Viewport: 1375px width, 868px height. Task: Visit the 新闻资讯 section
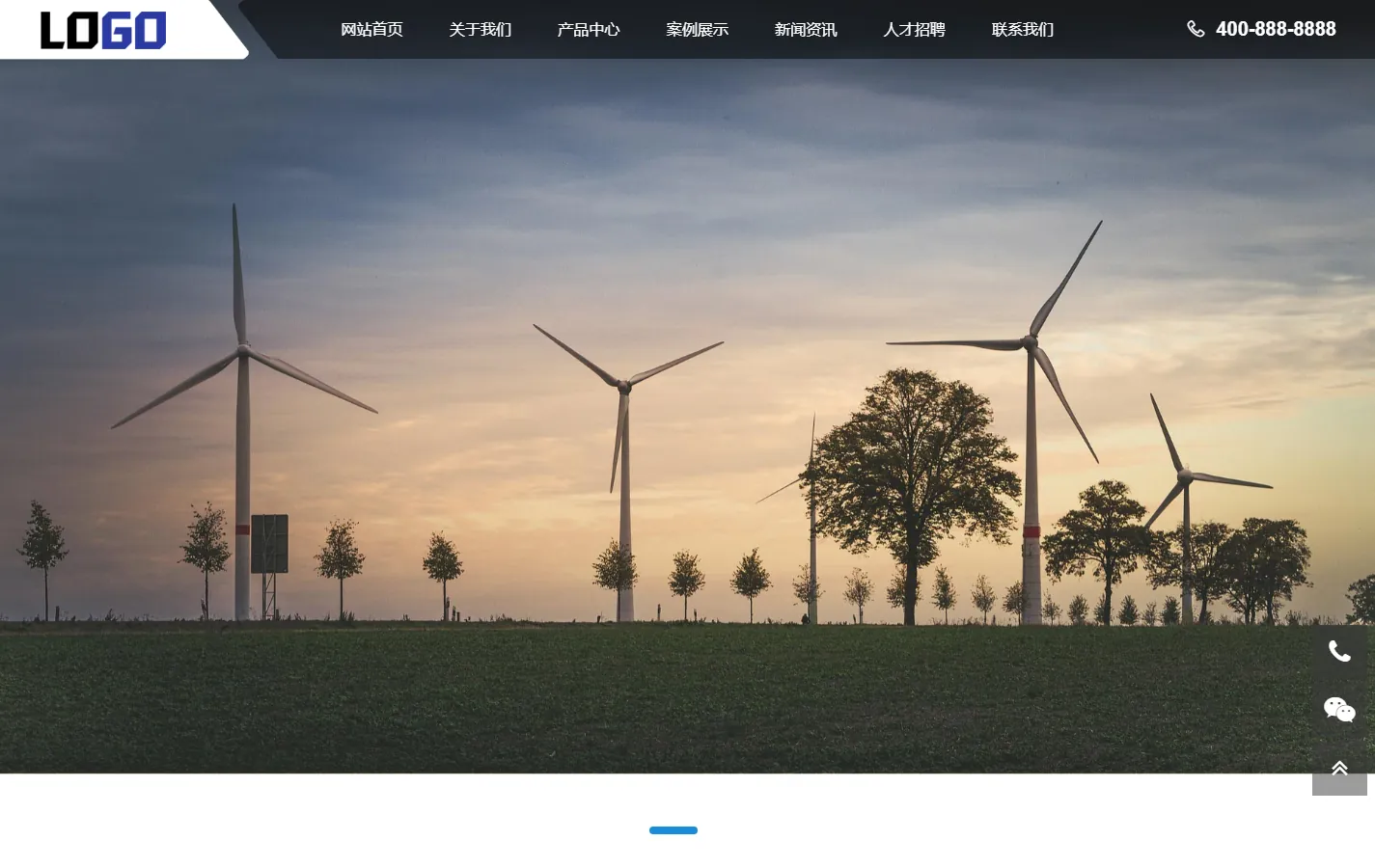(x=806, y=30)
